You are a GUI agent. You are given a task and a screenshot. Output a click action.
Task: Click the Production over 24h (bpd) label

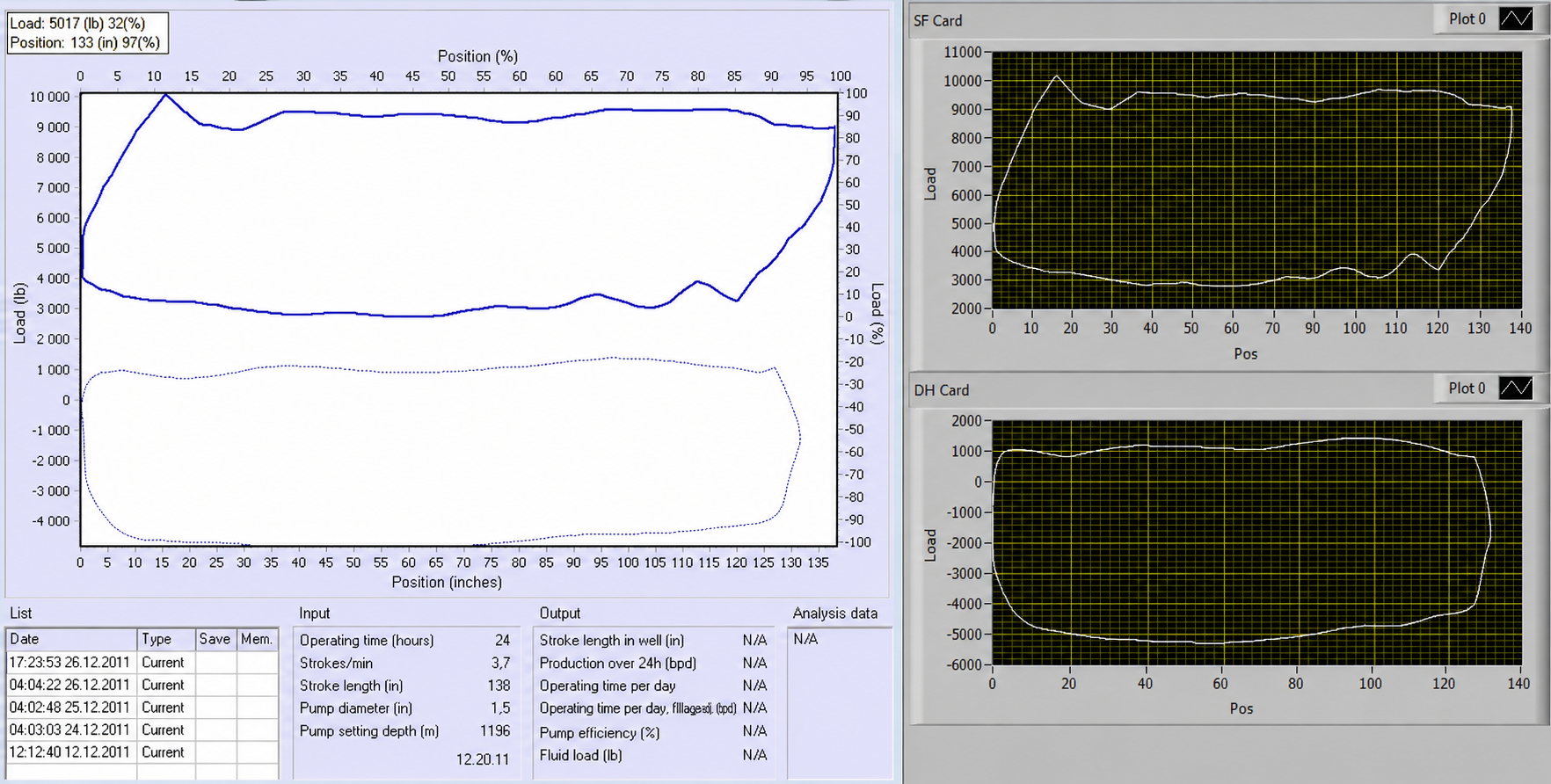pyautogui.click(x=617, y=663)
